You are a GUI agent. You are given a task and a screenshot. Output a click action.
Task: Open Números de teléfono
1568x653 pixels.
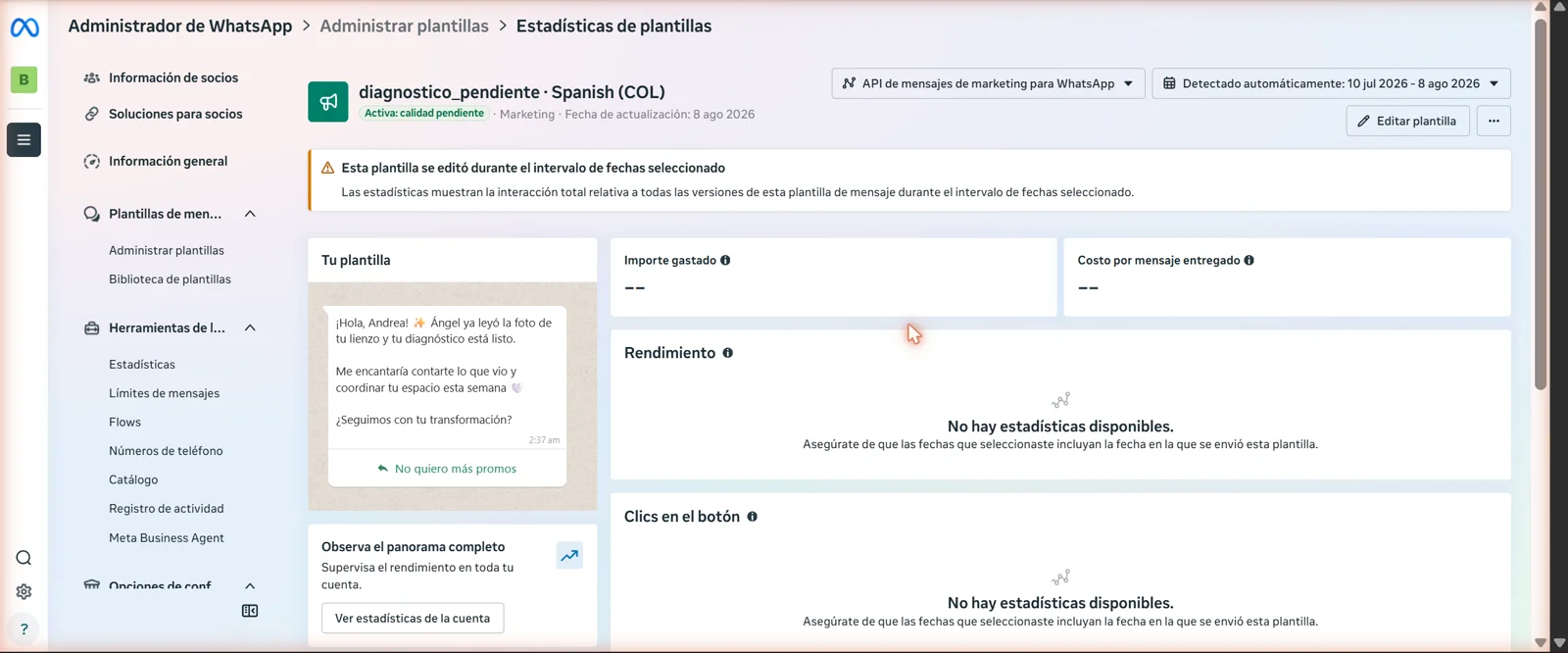(x=166, y=451)
